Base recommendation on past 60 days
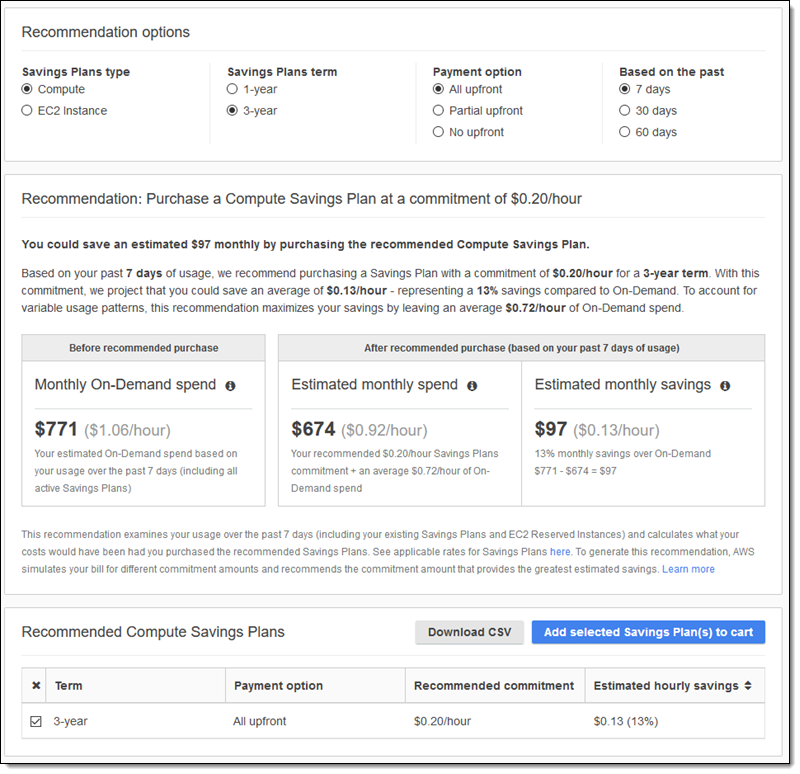 625,132
